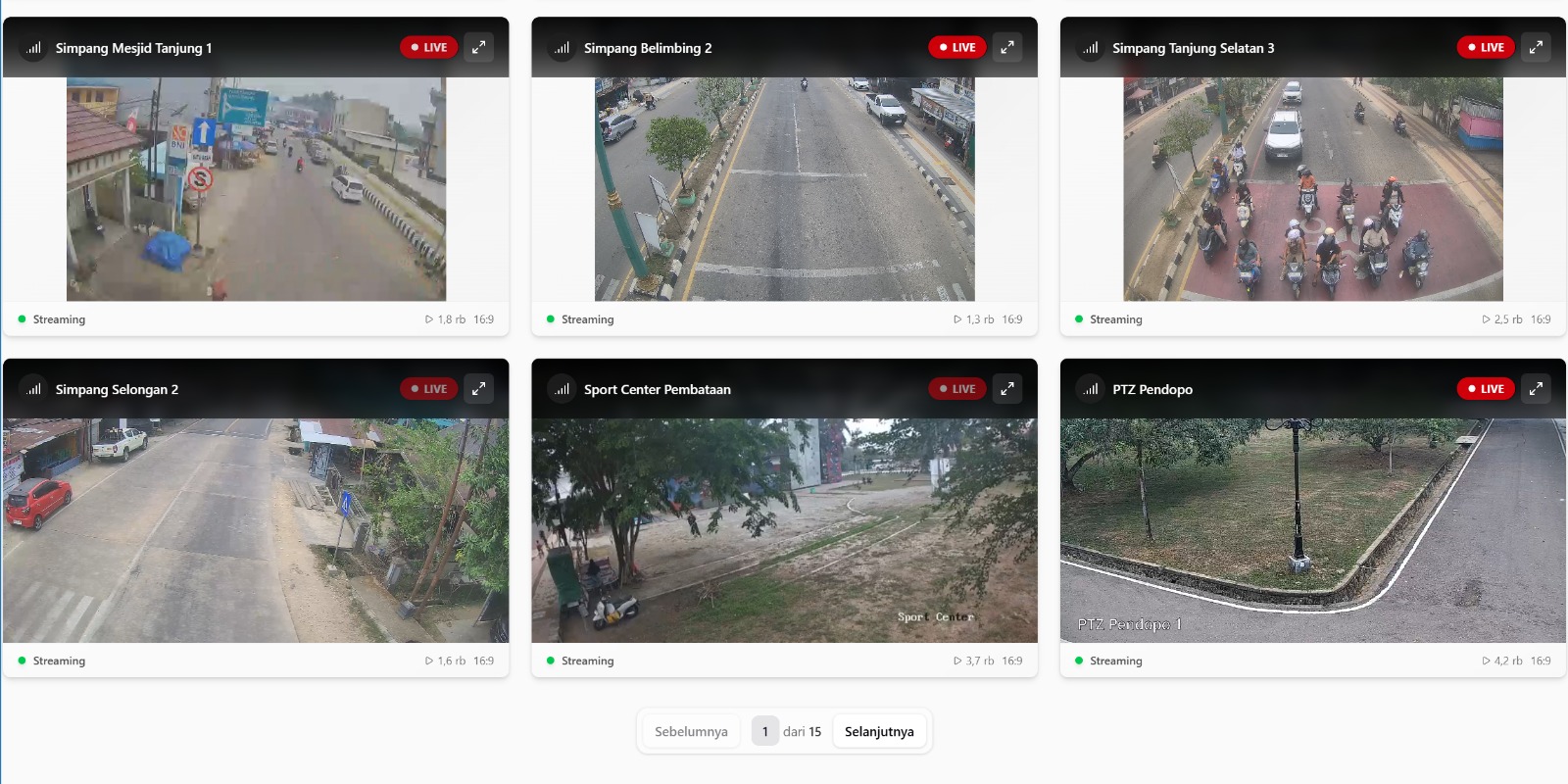Click 4,2 rb view count
1568x784 pixels.
click(x=1502, y=661)
